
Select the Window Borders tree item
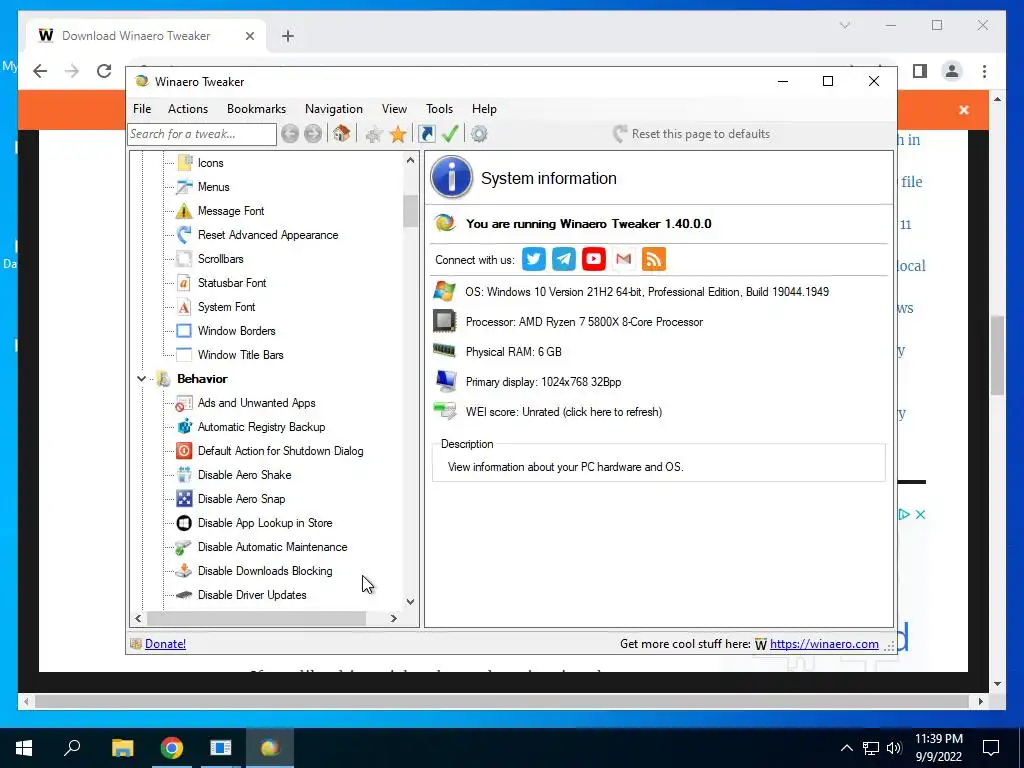pos(236,331)
